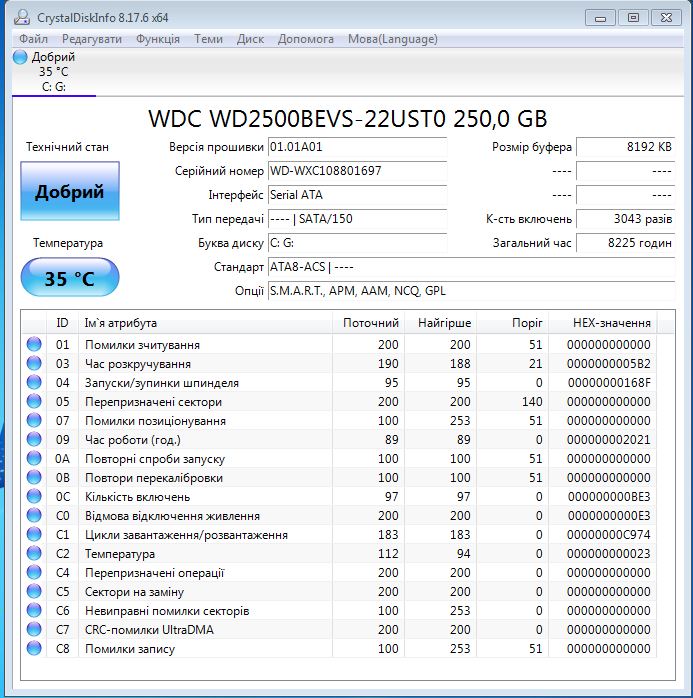This screenshot has height=698, width=693.
Task: Open the Мова(Language) menu
Action: coord(392,39)
